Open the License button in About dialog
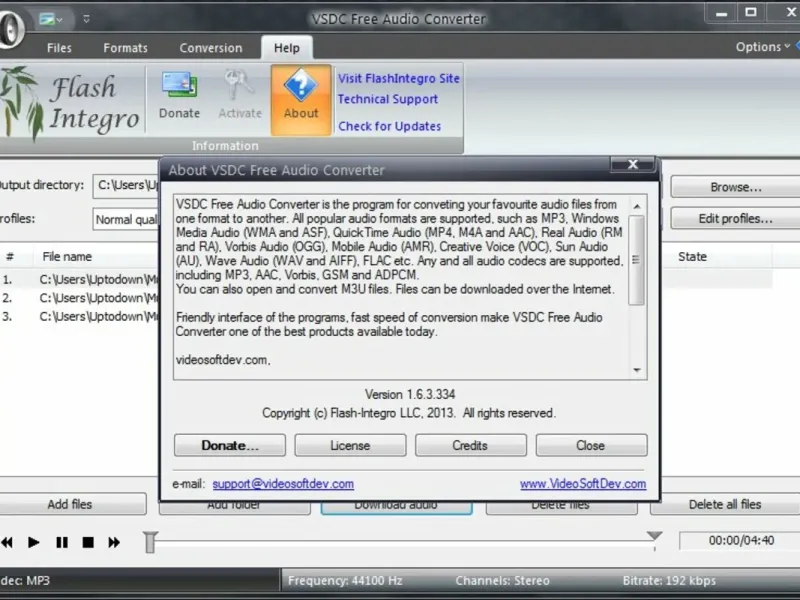The image size is (800, 600). coord(350,445)
